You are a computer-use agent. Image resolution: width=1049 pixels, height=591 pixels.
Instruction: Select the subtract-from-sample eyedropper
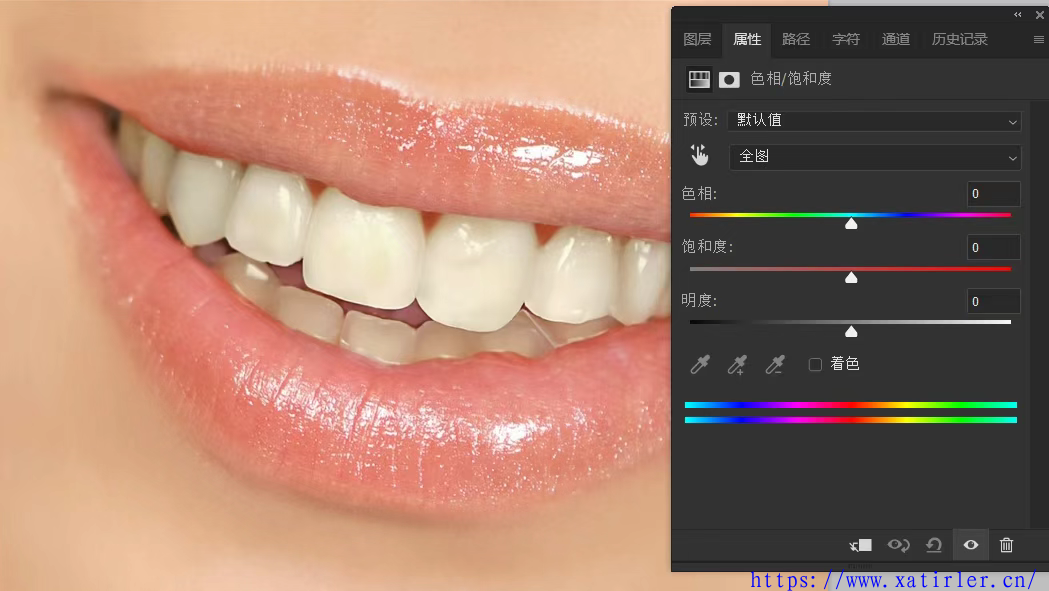click(x=774, y=365)
